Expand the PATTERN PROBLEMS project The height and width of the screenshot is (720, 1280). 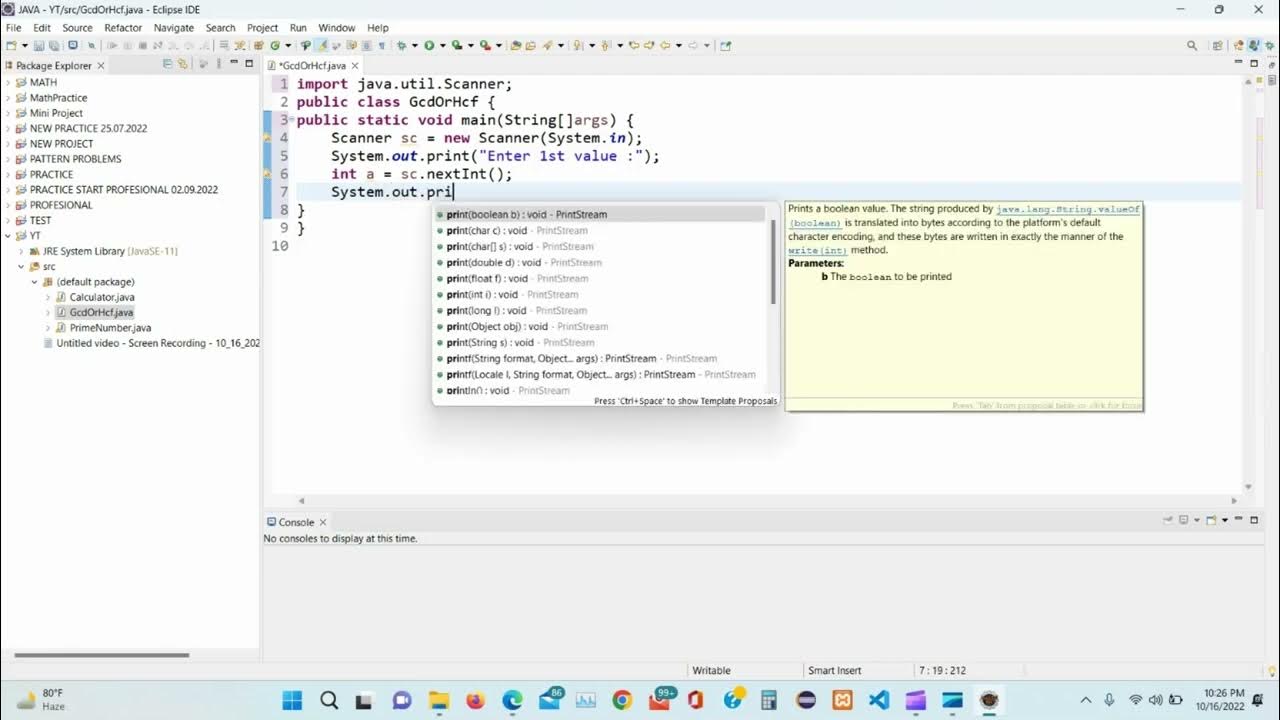click(7, 159)
